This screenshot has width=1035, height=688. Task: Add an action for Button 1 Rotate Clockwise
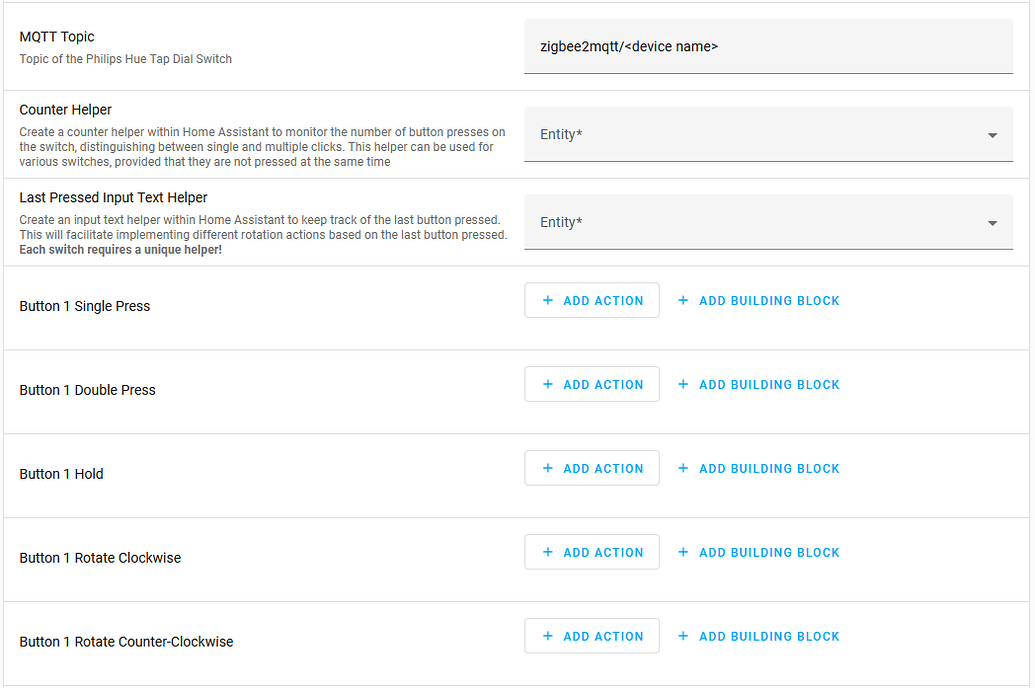click(x=592, y=552)
